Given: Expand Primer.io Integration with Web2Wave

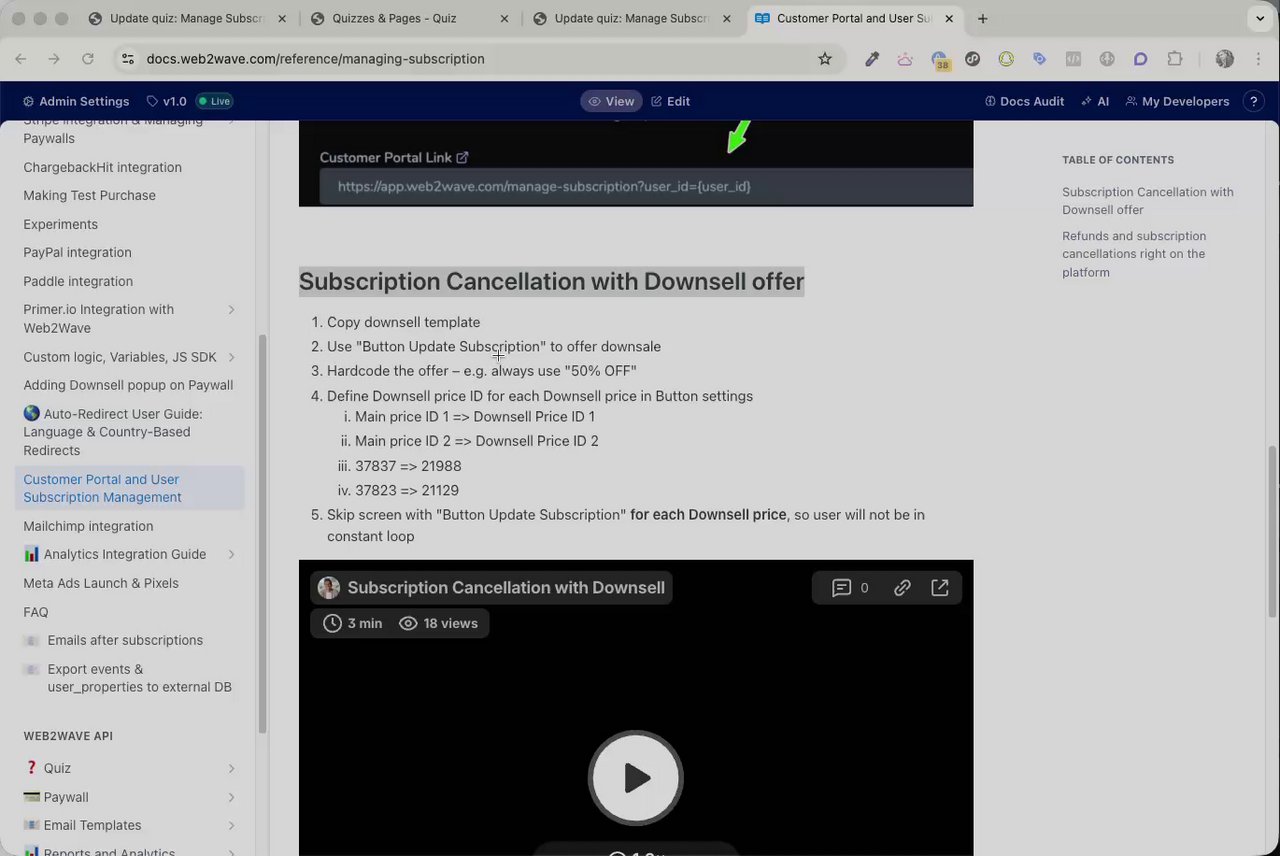Looking at the screenshot, I should click(x=231, y=310).
